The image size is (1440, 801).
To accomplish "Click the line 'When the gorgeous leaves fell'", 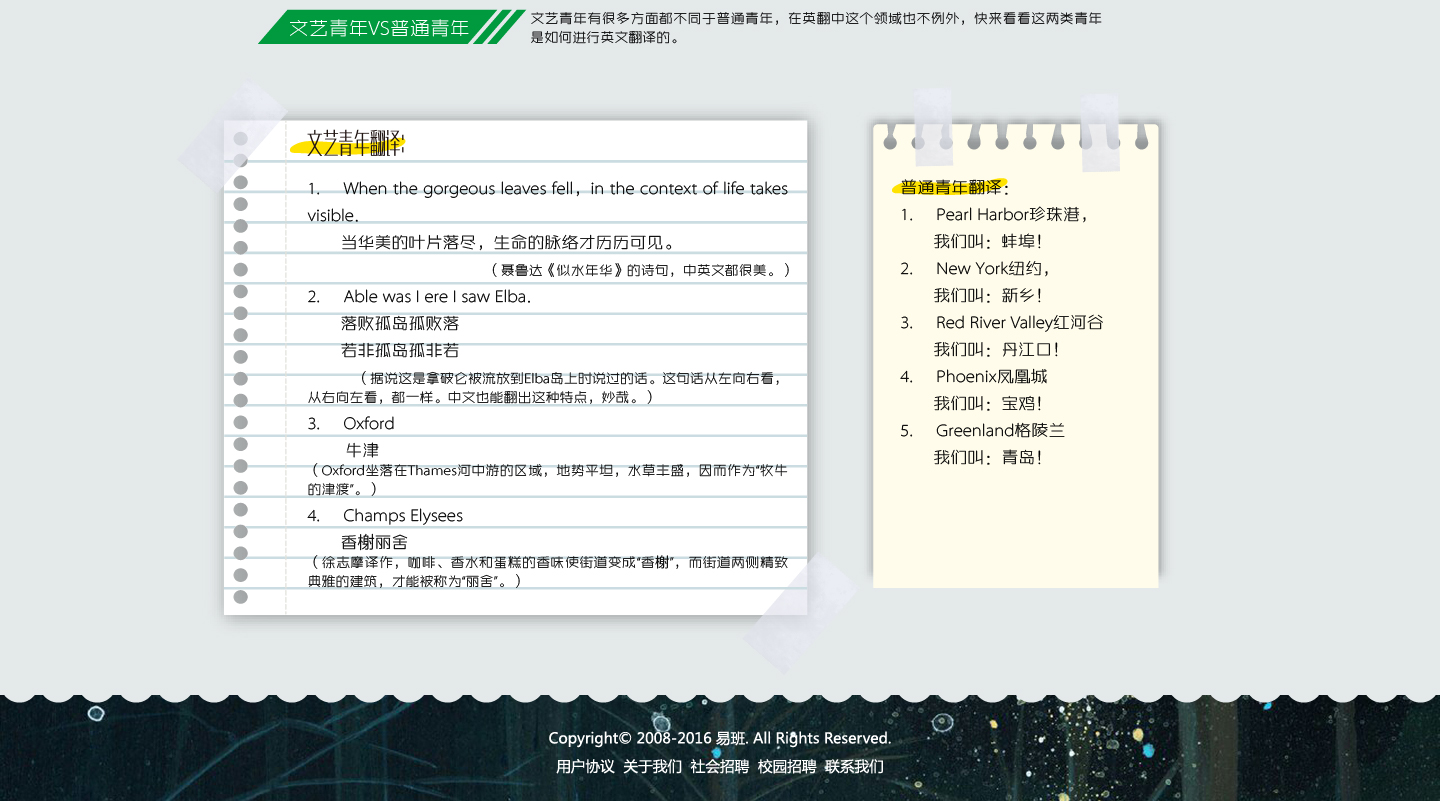I will tap(547, 202).
